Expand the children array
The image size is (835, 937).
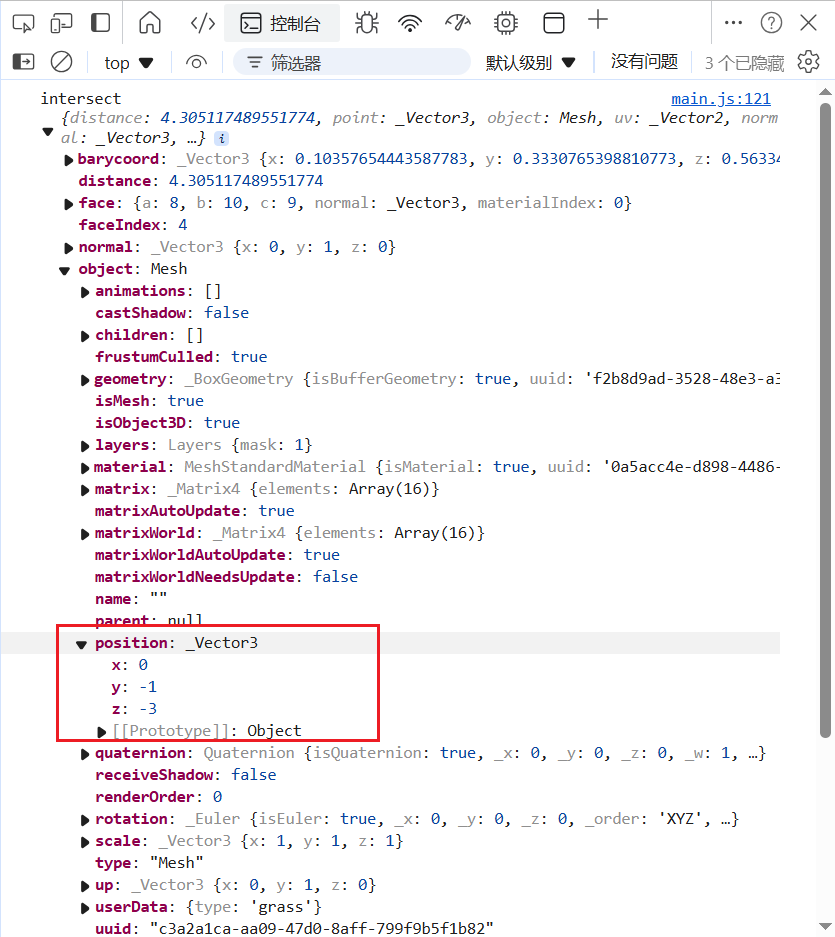(x=85, y=336)
